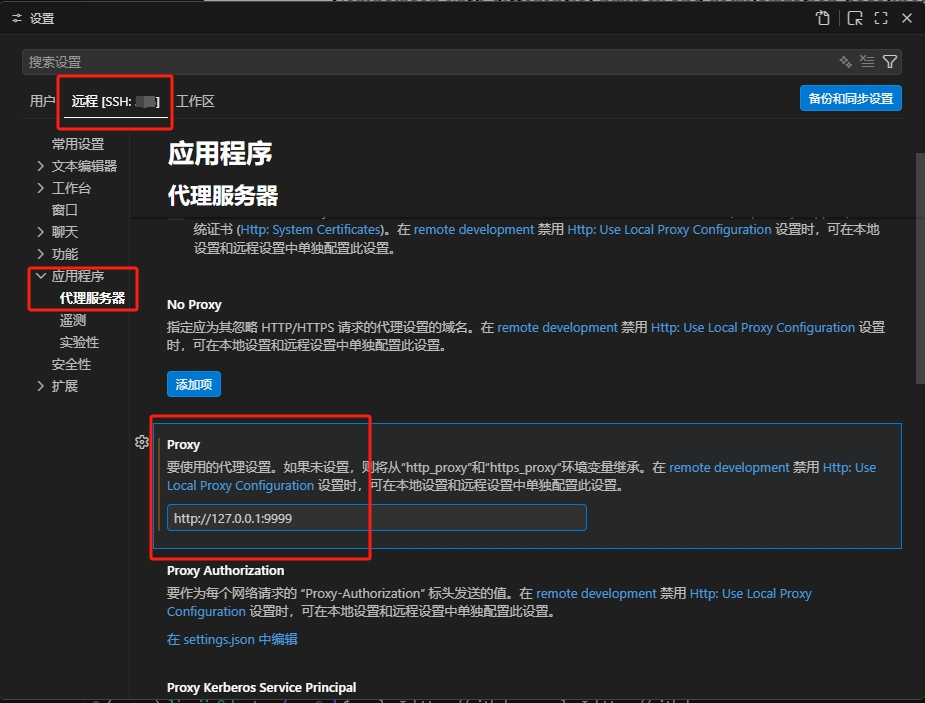
Task: Expand the 文本编辑器 tree chevron
Action: [x=40, y=166]
